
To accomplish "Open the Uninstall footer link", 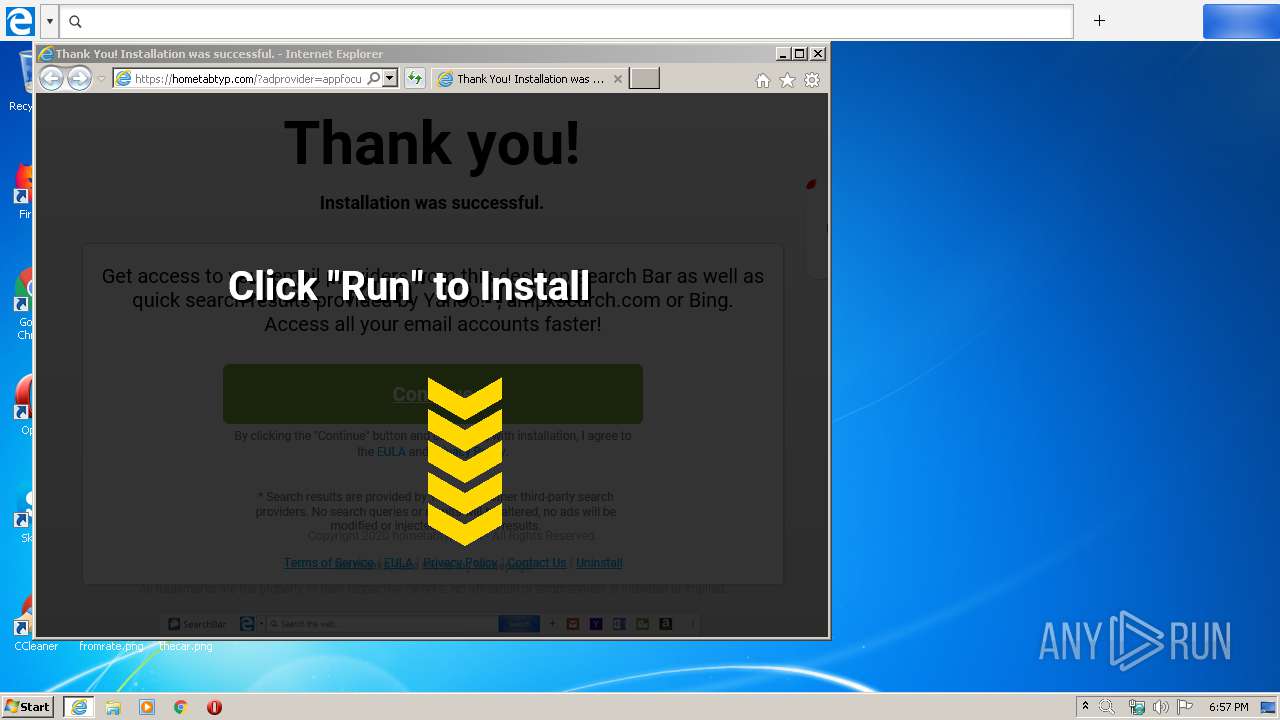I will coord(599,563).
